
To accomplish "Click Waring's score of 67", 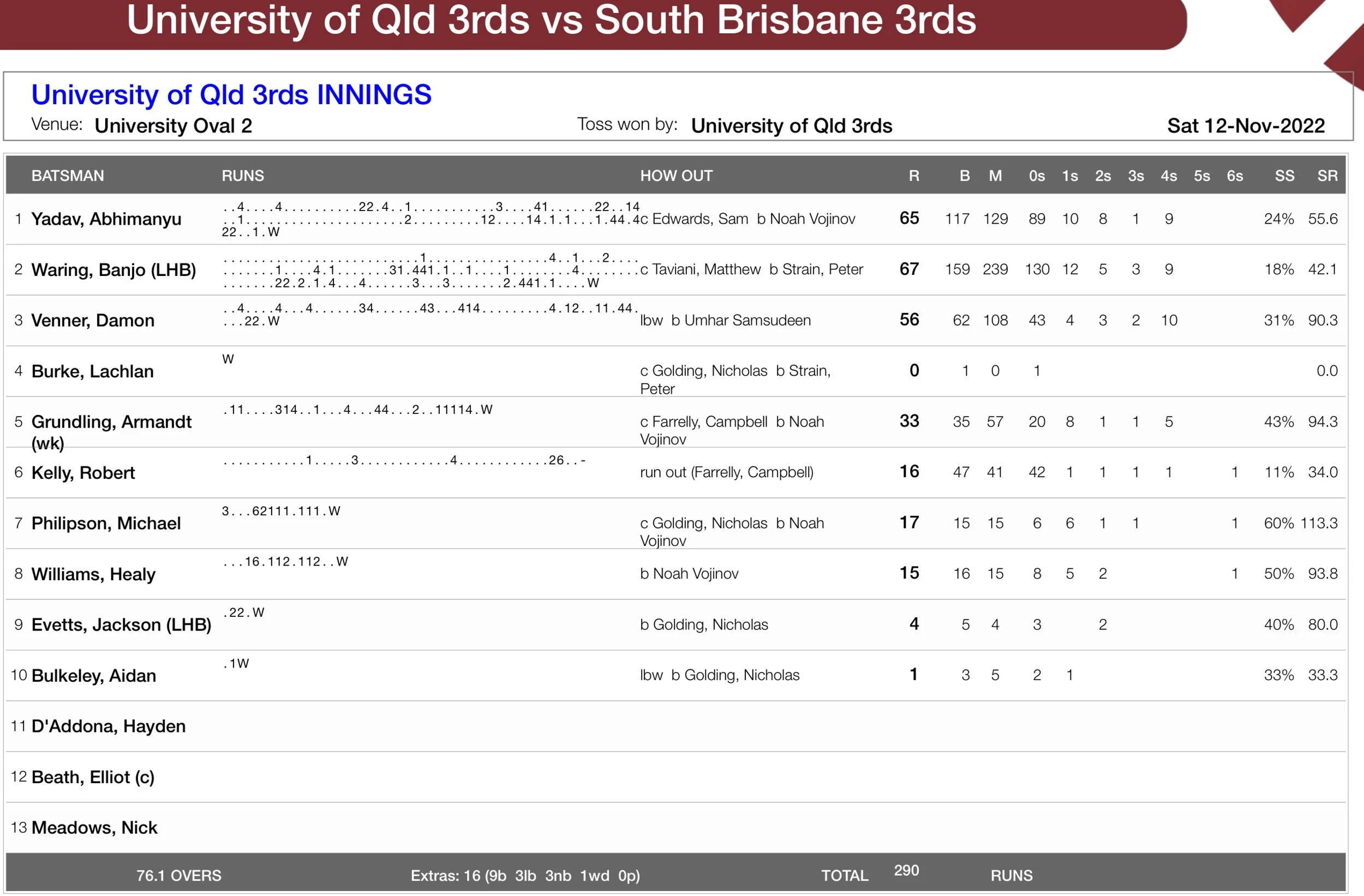I will click(909, 269).
